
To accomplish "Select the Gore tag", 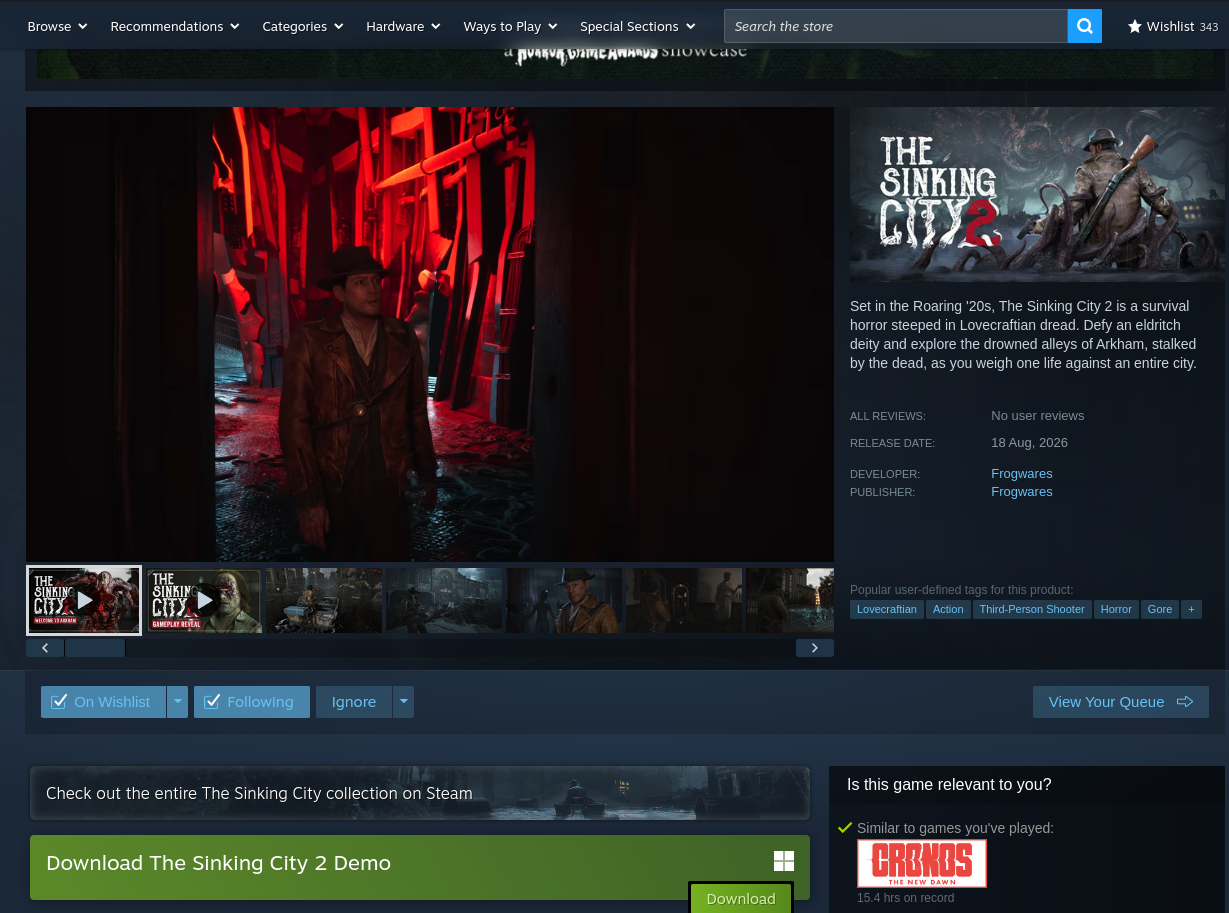I will click(x=1159, y=609).
